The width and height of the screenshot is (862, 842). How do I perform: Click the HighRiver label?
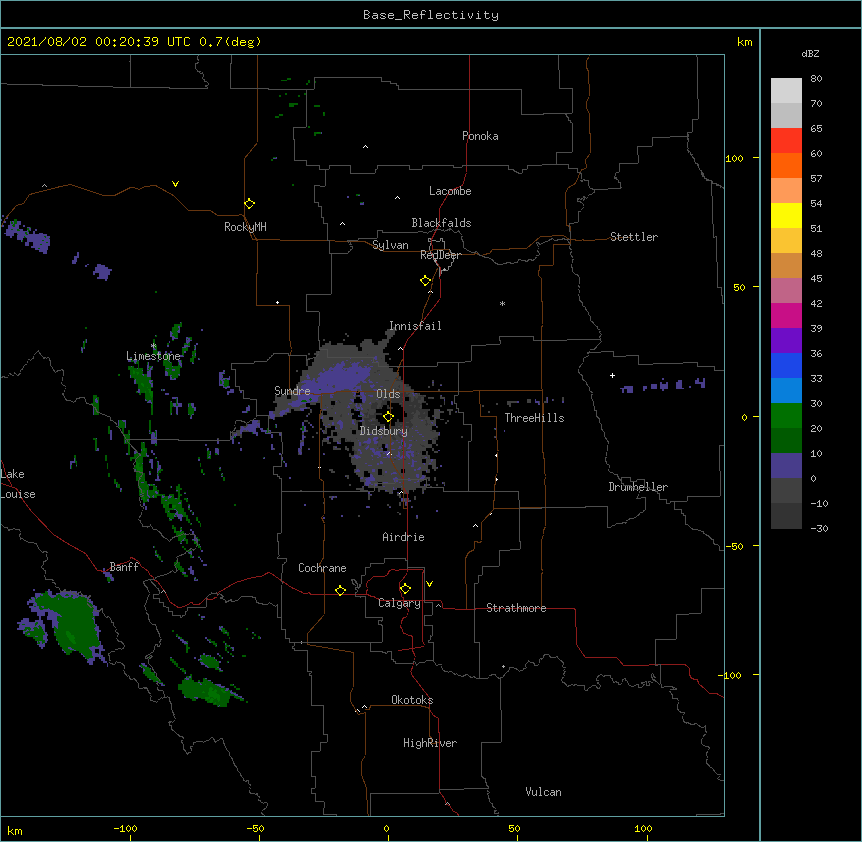(x=430, y=743)
